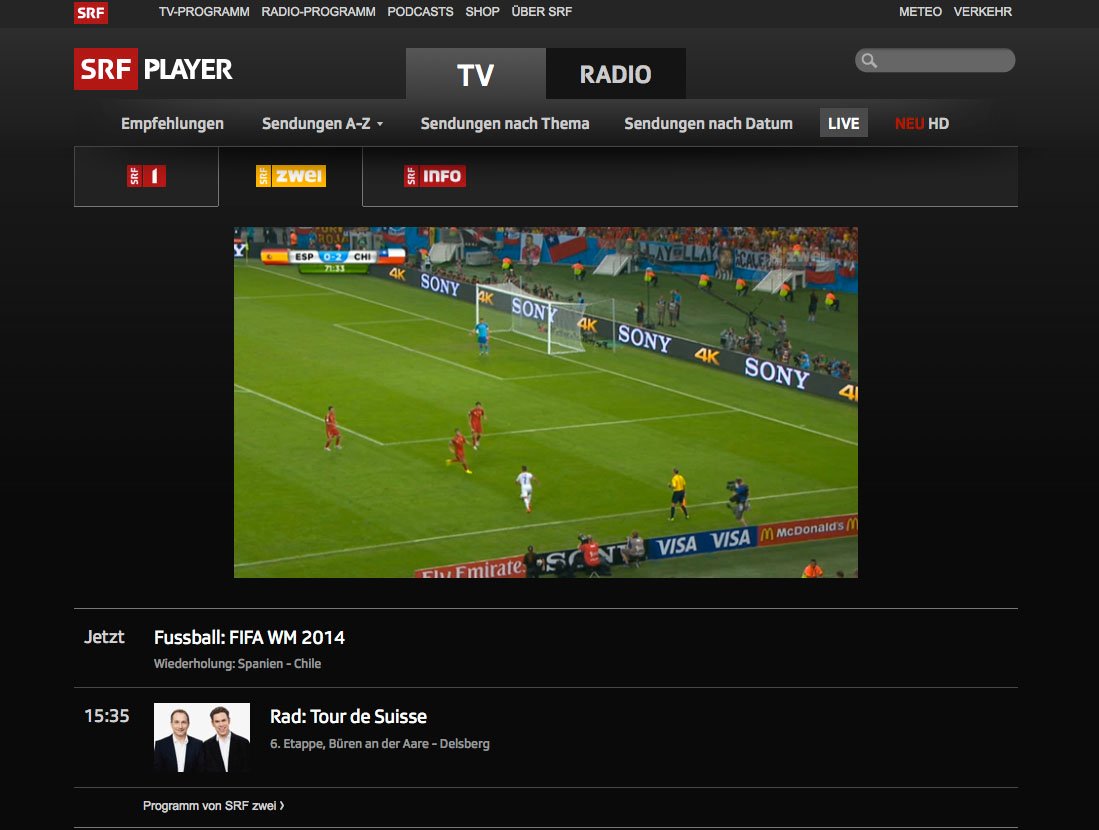The image size is (1099, 830).
Task: Switch to the TV tab
Action: click(x=476, y=74)
